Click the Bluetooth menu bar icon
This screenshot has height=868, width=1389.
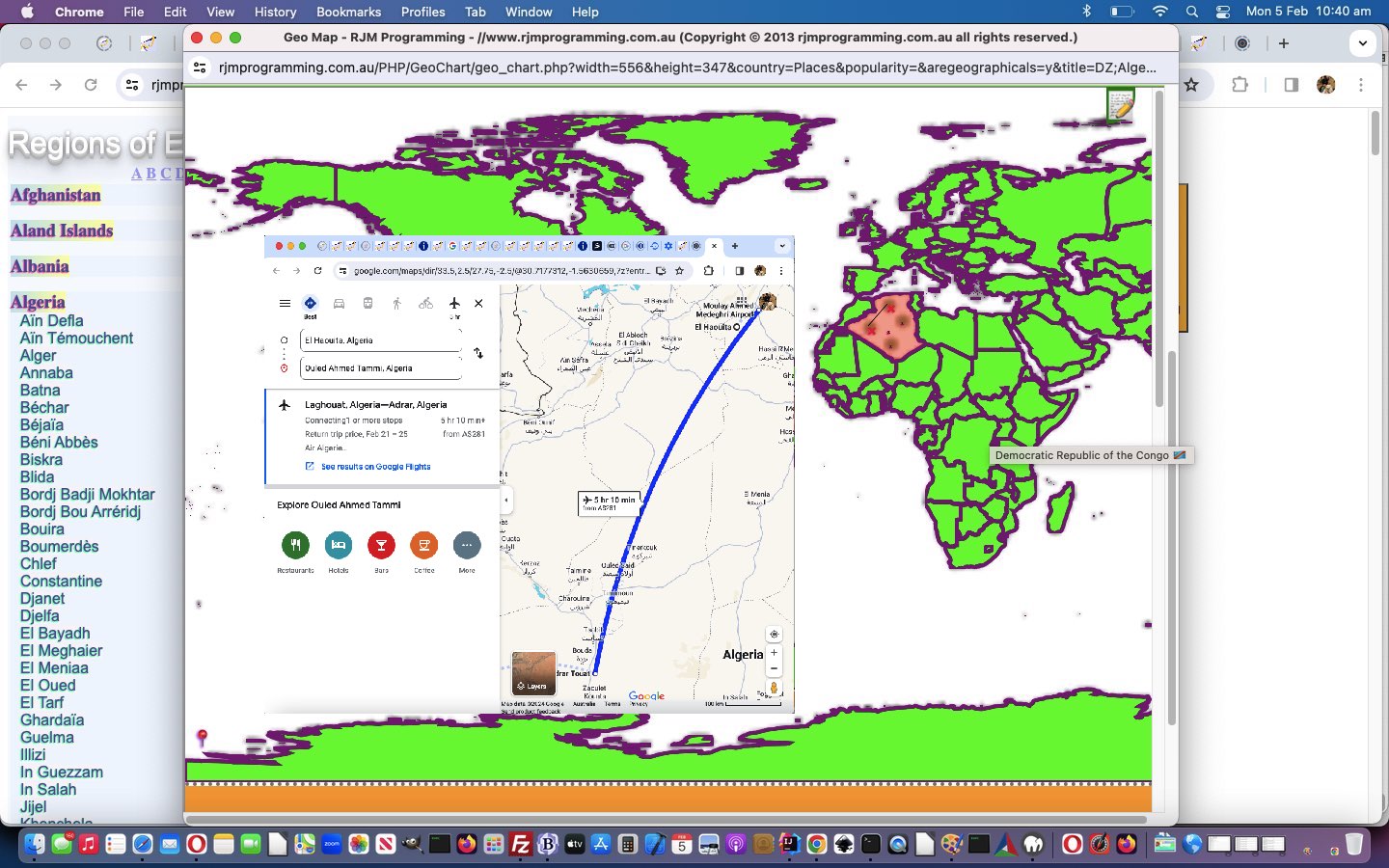click(x=1086, y=12)
